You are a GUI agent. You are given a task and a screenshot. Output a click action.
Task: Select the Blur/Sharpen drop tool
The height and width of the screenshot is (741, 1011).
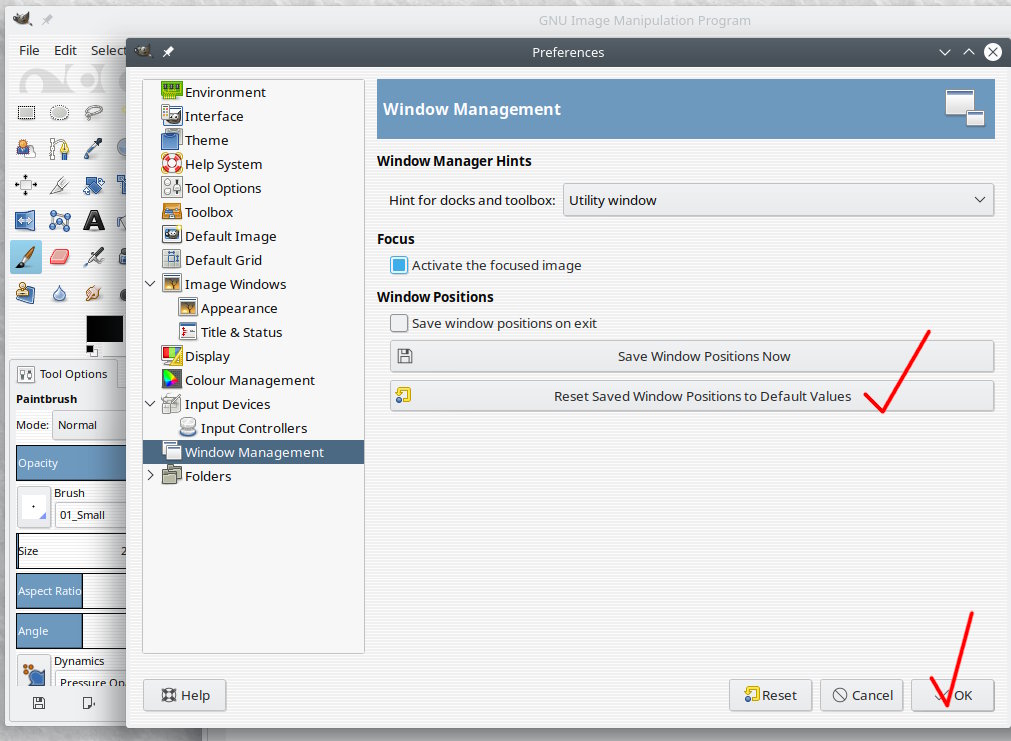pos(59,293)
